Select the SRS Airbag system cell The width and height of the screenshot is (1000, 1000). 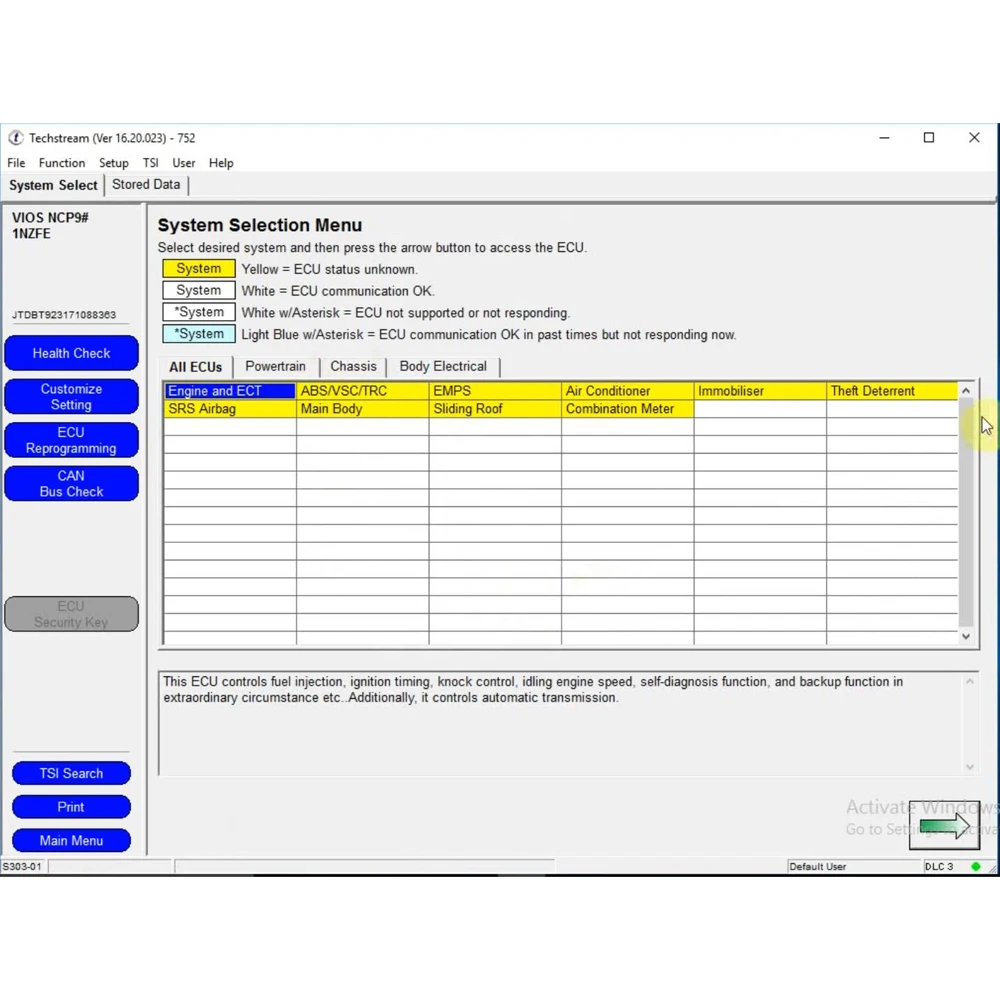click(230, 409)
